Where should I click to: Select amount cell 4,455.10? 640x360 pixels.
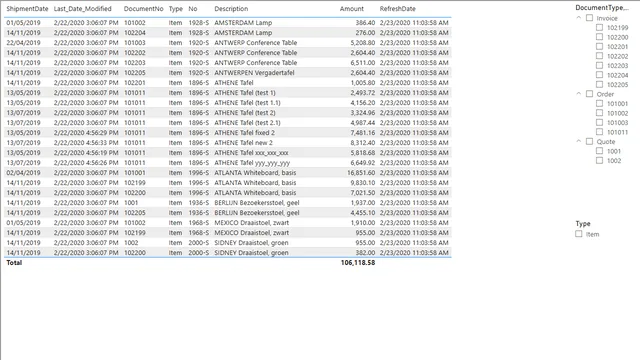(362, 213)
